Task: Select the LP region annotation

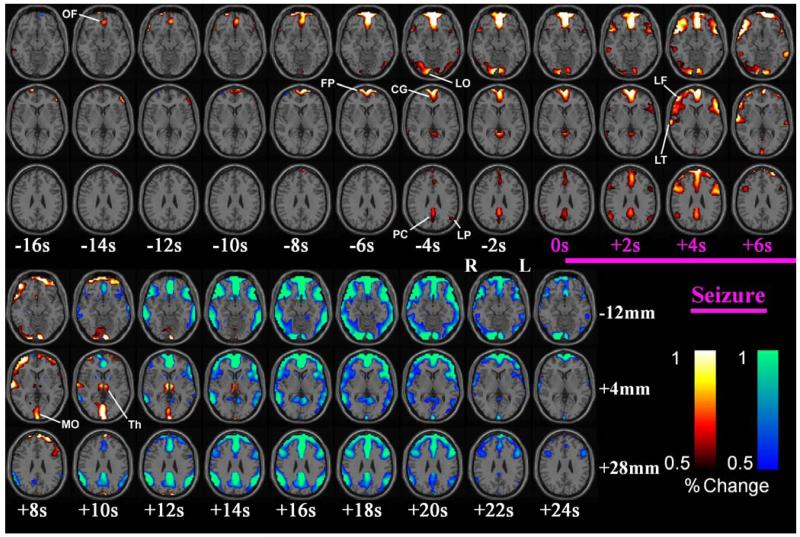Action: 463,235
